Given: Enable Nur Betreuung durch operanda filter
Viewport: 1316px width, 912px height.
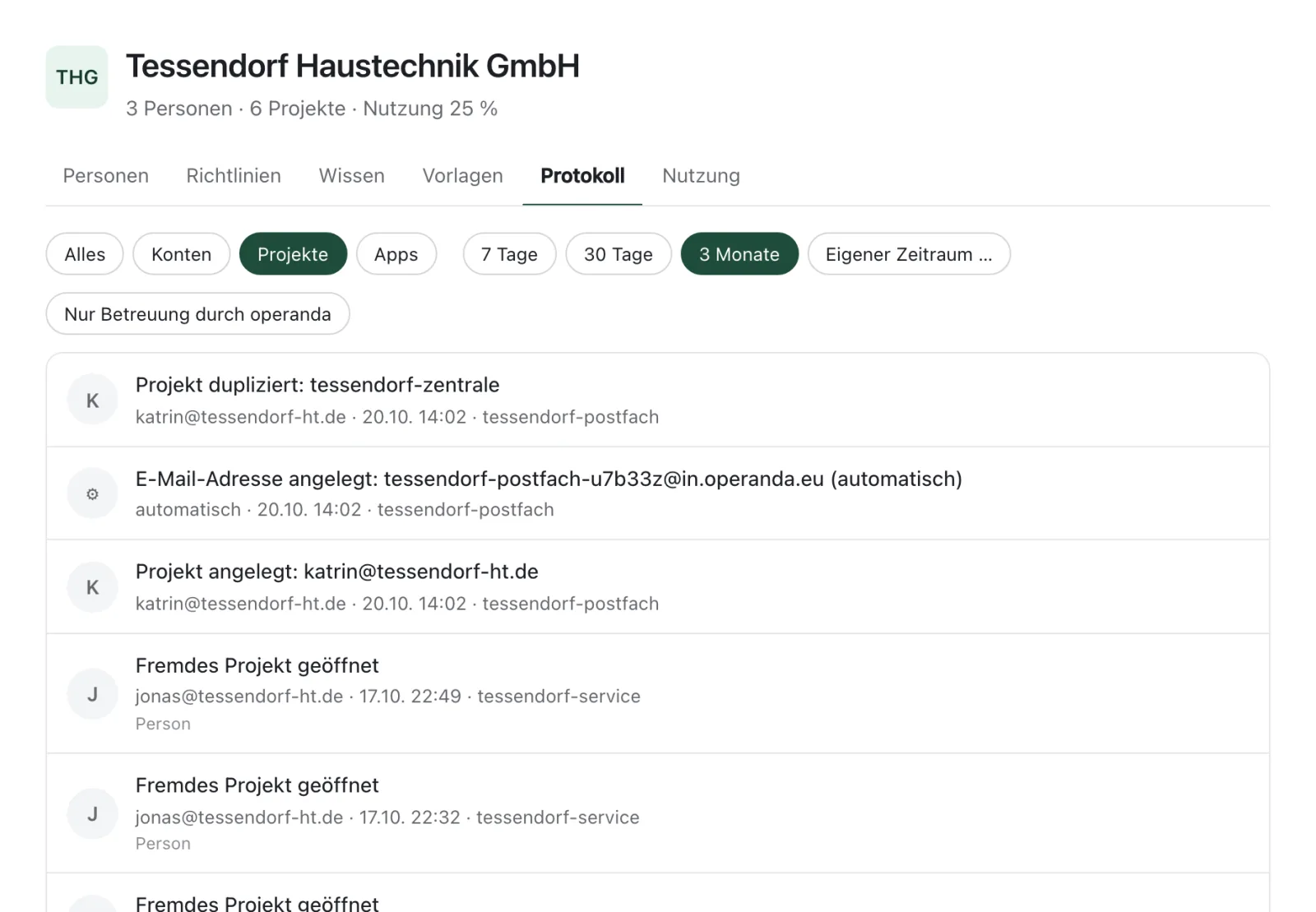Looking at the screenshot, I should (197, 314).
